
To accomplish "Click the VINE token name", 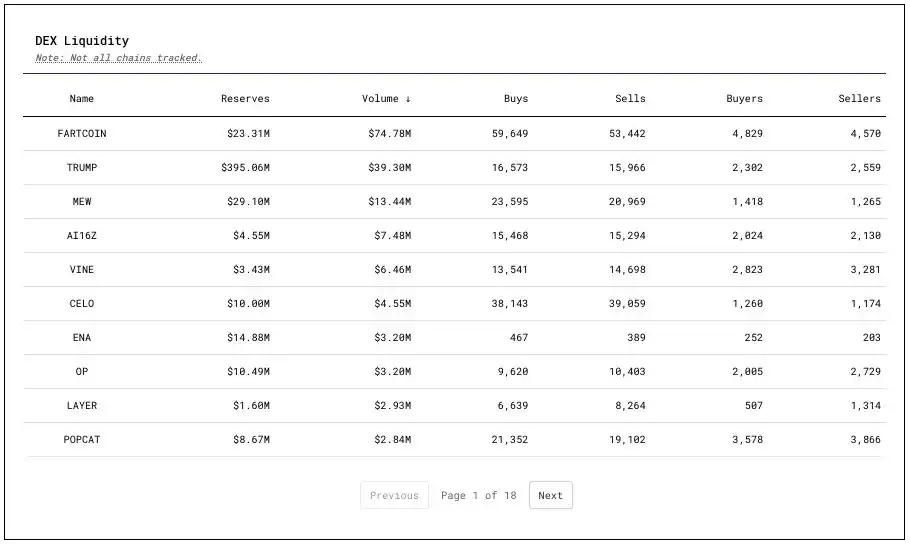I will tap(82, 270).
